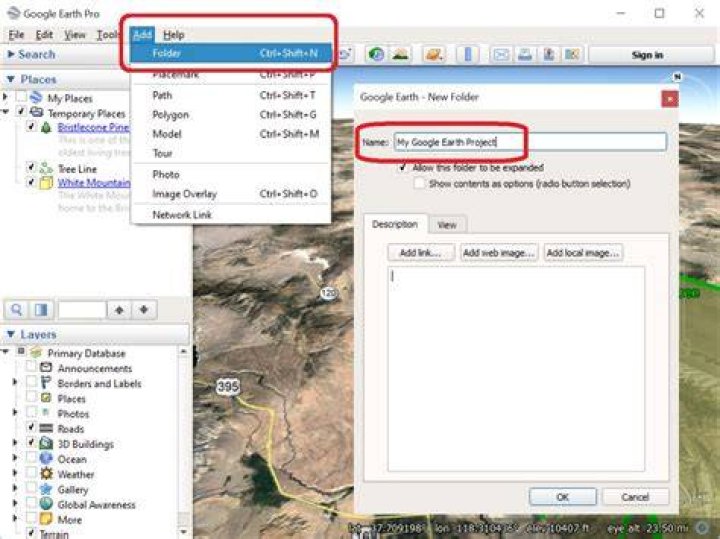720x539 pixels.
Task: Click OK in New Folder dialog
Action: pyautogui.click(x=562, y=497)
